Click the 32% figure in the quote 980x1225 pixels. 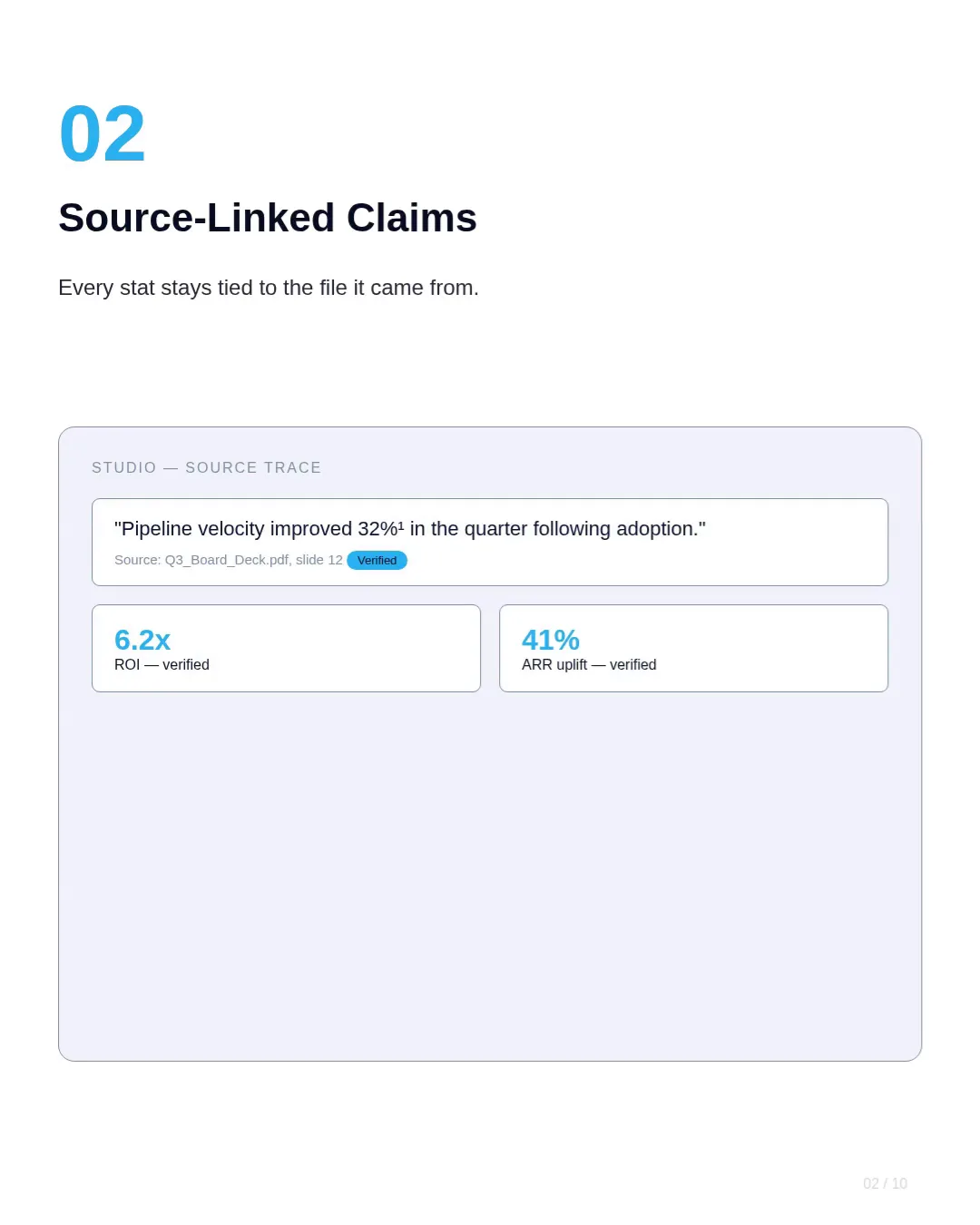tap(377, 529)
